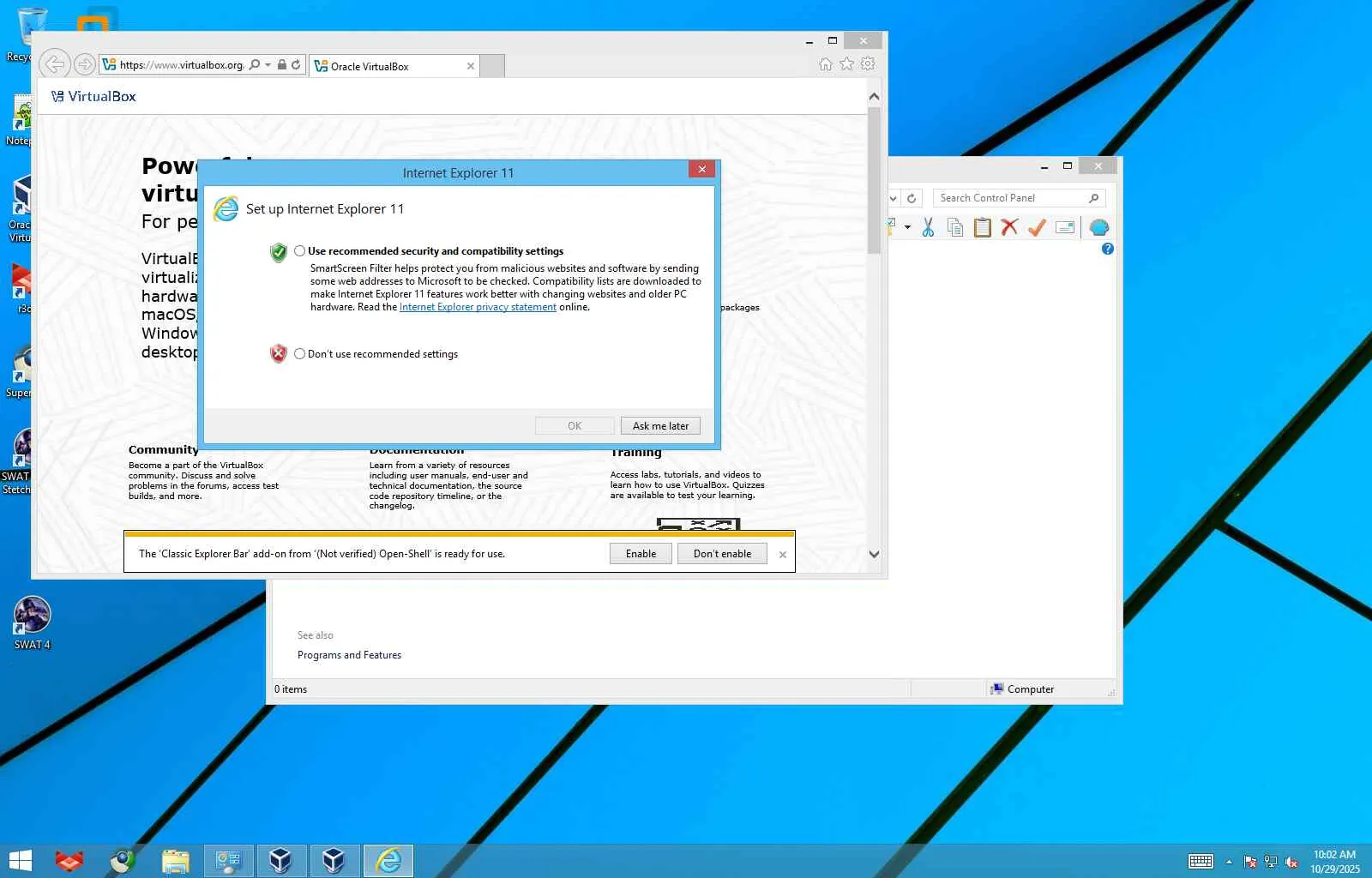Open the blue shell Classic Explorer settings icon
This screenshot has width=1372, height=878.
pyautogui.click(x=1099, y=227)
